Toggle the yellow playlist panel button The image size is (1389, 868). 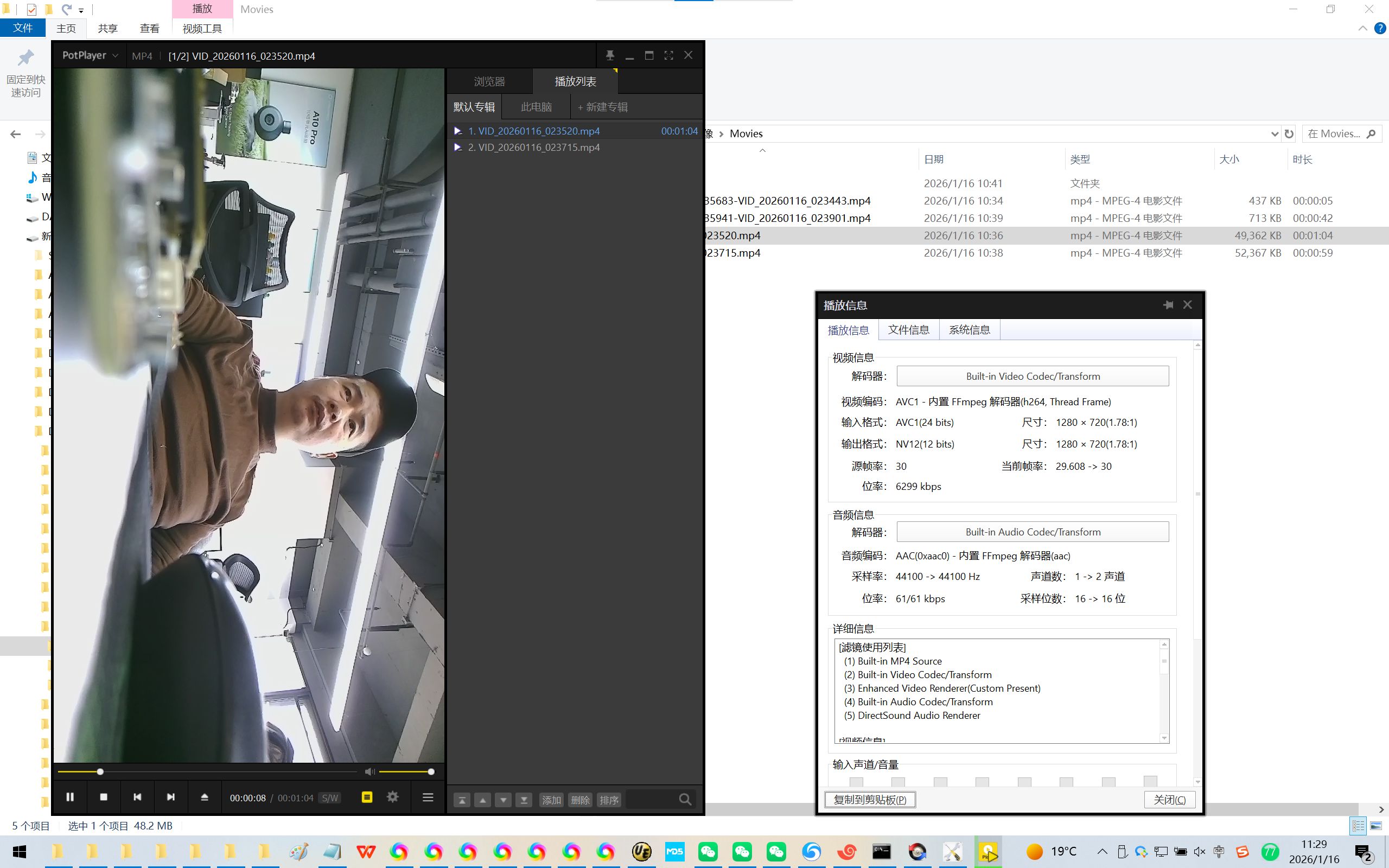click(x=367, y=797)
